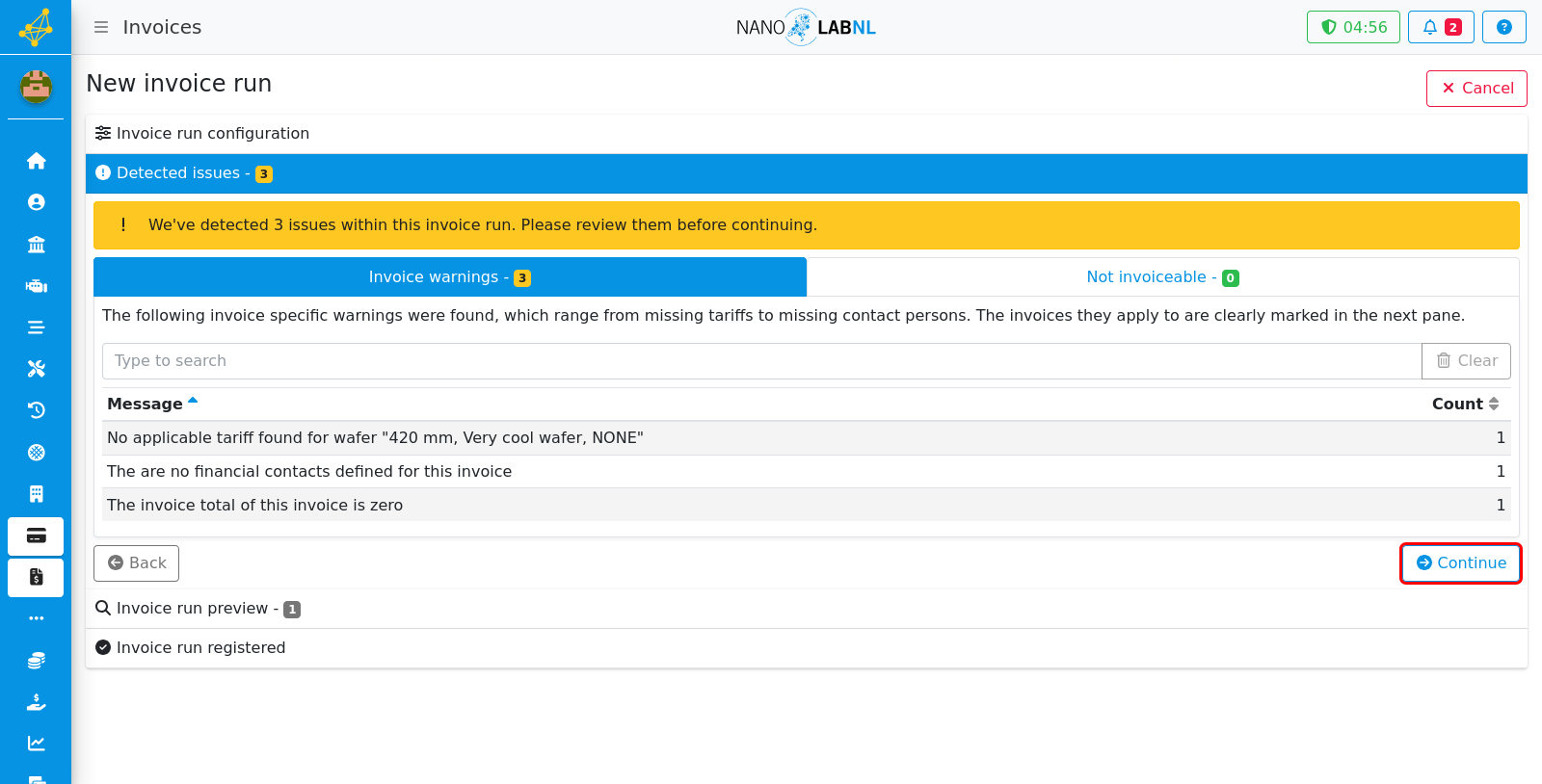Select the 'No applicable tariff found' warning row
Screen dimensions: 1542x784
807,438
